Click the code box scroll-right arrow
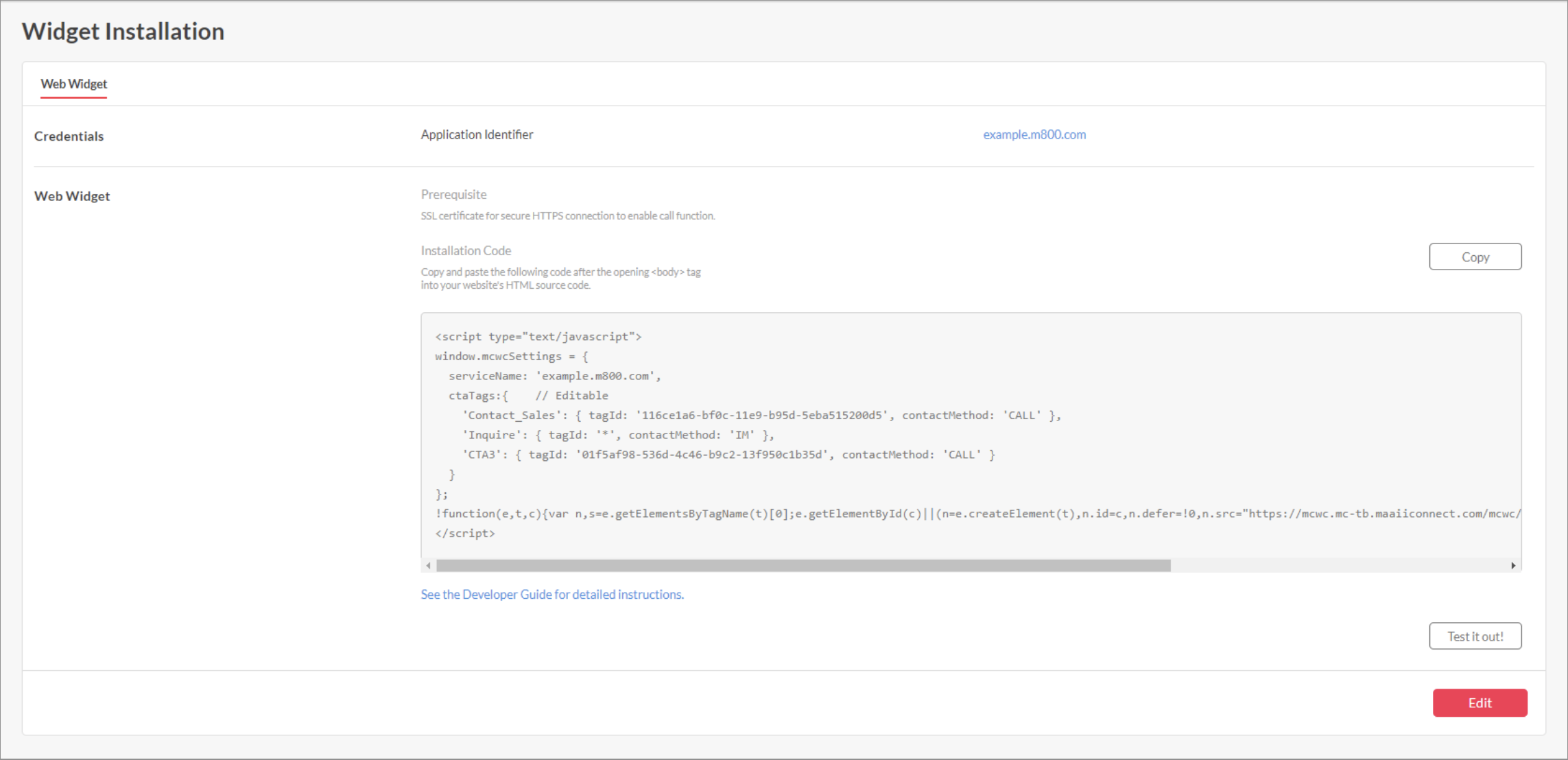Viewport: 1568px width, 760px height. coord(1513,565)
